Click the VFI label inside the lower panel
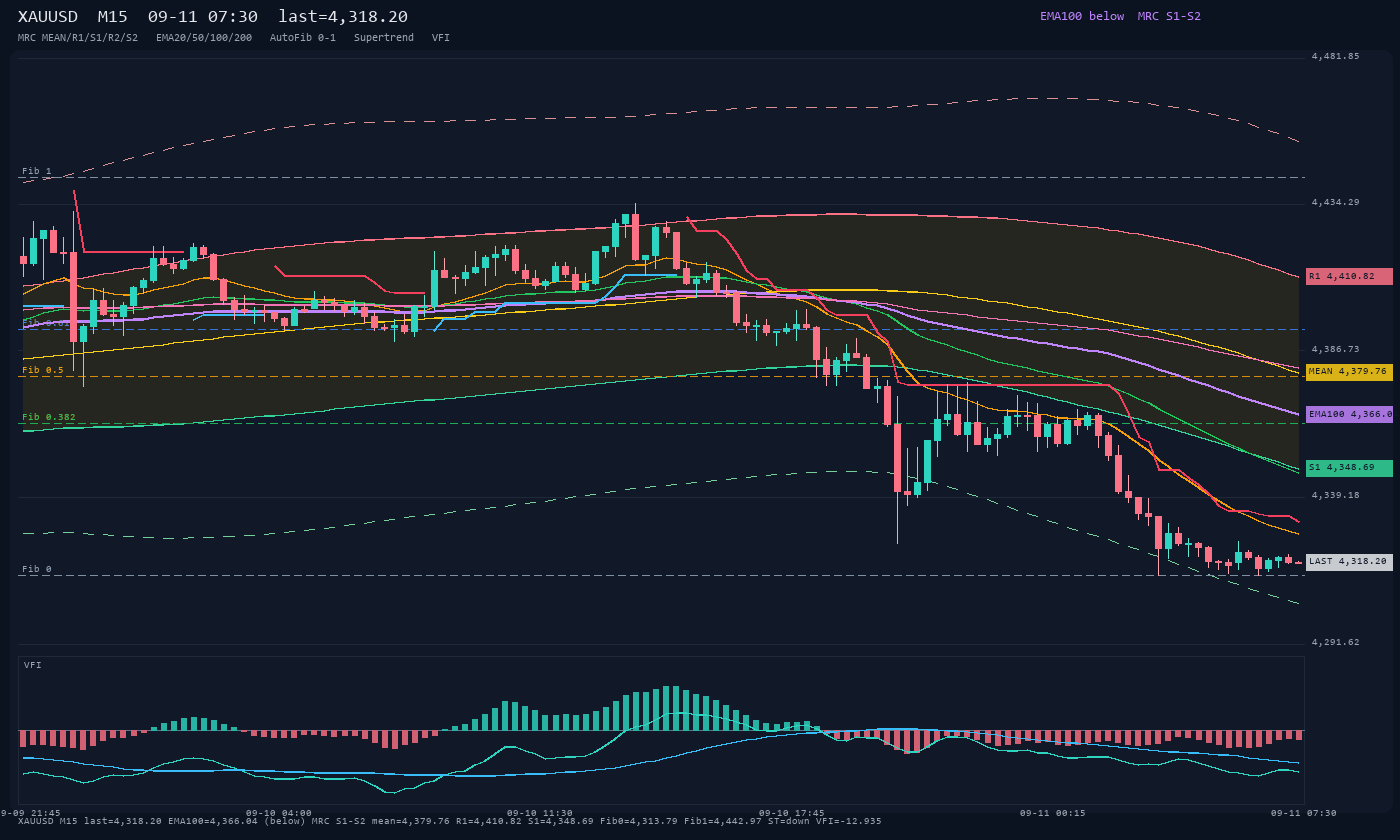This screenshot has height=840, width=1400. tap(33, 665)
